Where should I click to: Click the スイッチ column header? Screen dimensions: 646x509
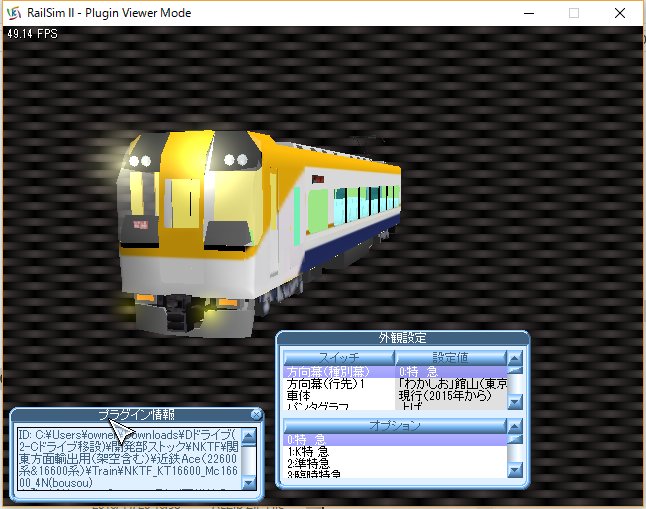pyautogui.click(x=339, y=357)
